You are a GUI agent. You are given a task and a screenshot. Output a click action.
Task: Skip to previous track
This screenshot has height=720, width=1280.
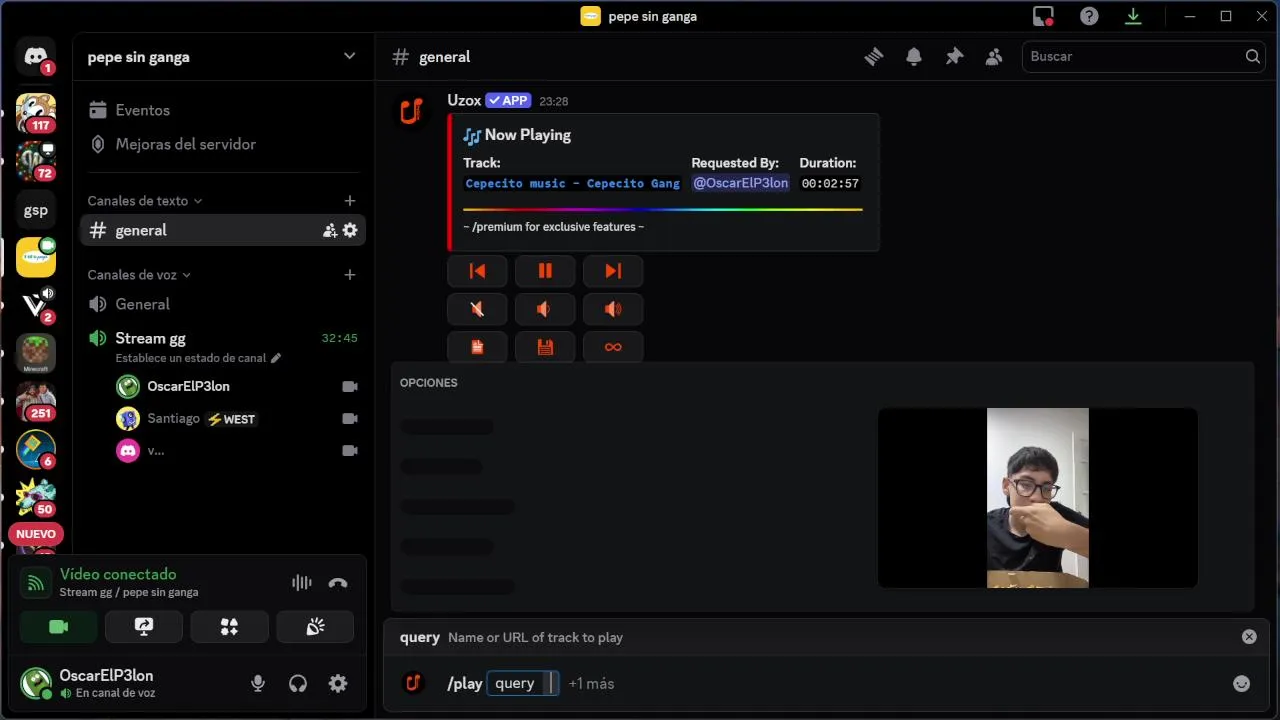pos(477,271)
